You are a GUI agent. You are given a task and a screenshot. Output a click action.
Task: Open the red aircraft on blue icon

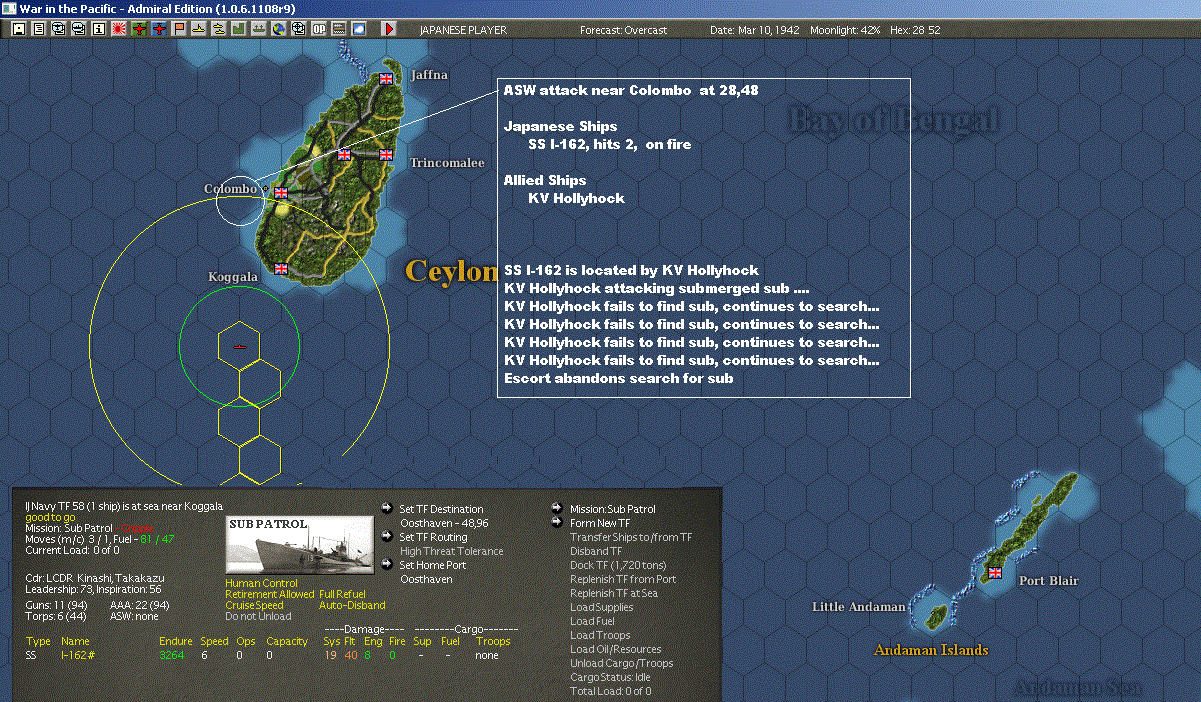tap(159, 29)
